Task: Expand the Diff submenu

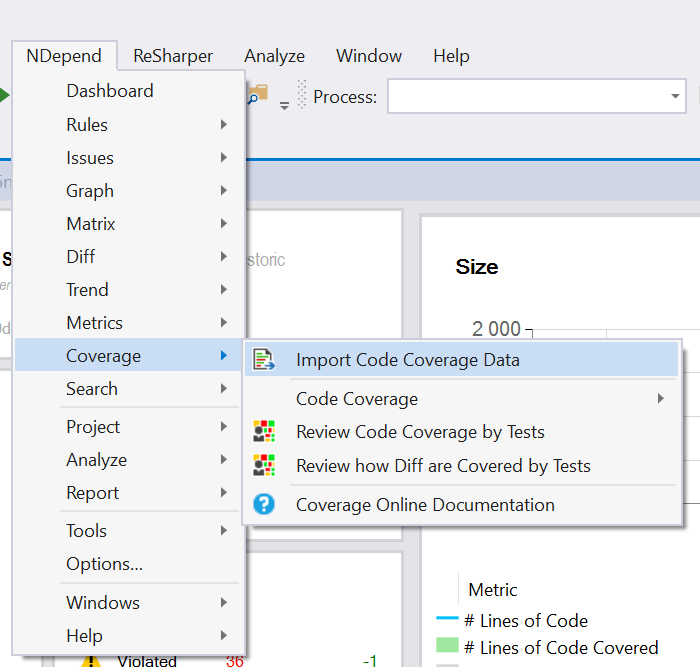Action: (x=224, y=257)
